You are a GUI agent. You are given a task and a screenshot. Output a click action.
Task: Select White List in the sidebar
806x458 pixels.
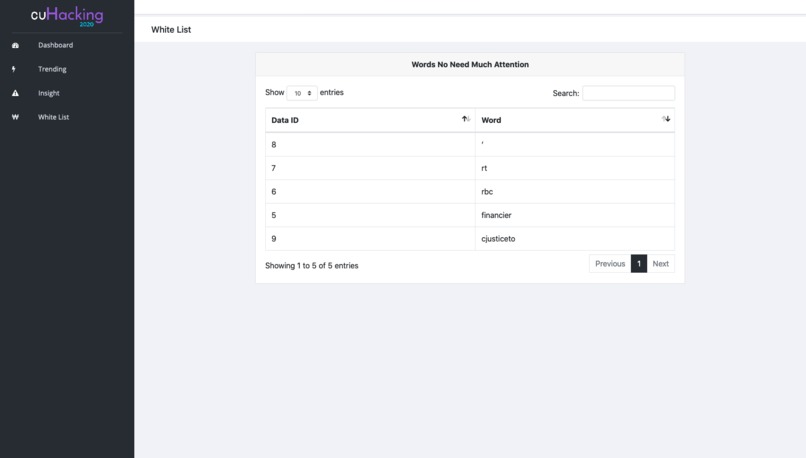[x=53, y=117]
